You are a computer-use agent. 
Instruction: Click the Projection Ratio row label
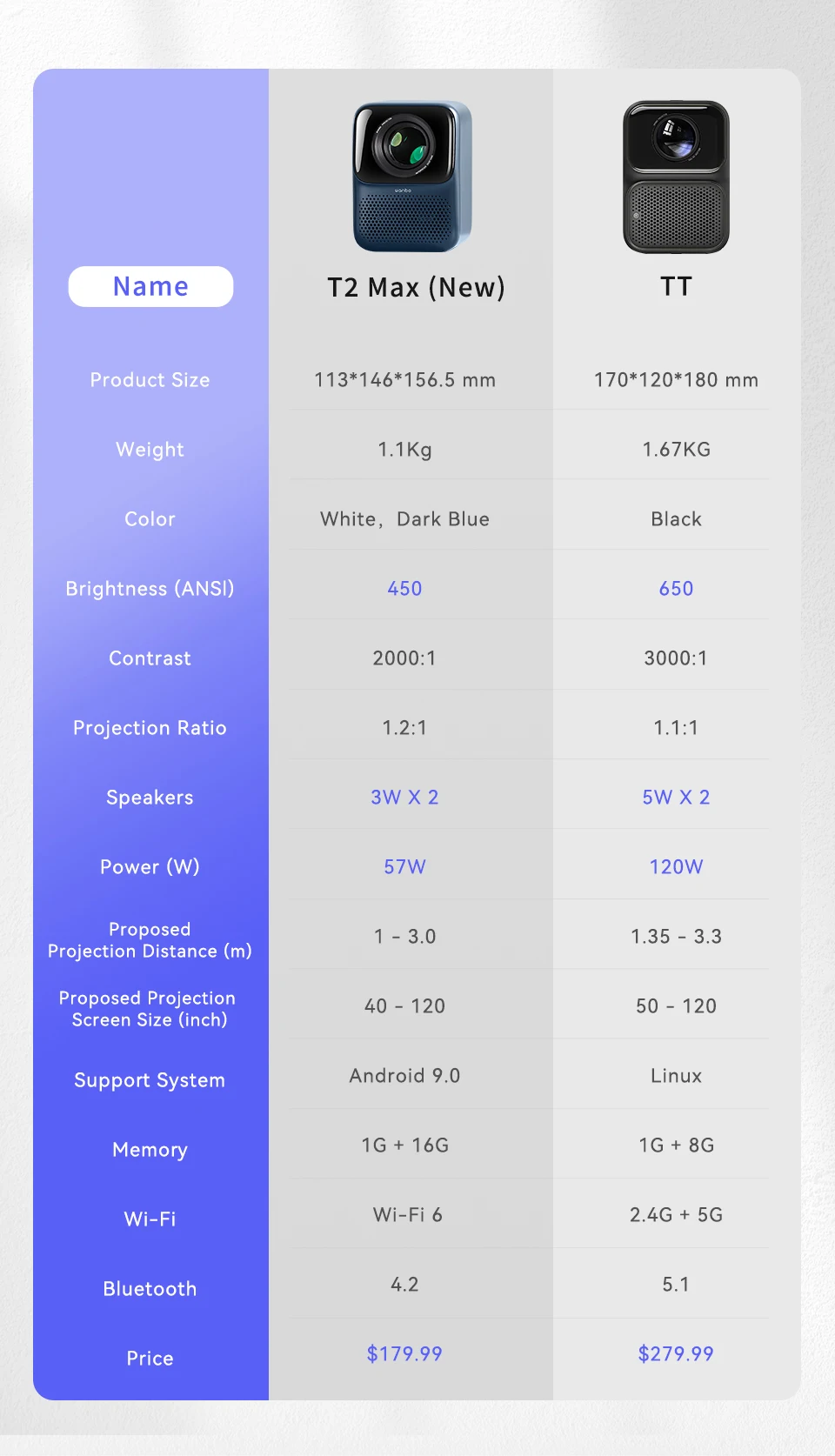tap(150, 728)
